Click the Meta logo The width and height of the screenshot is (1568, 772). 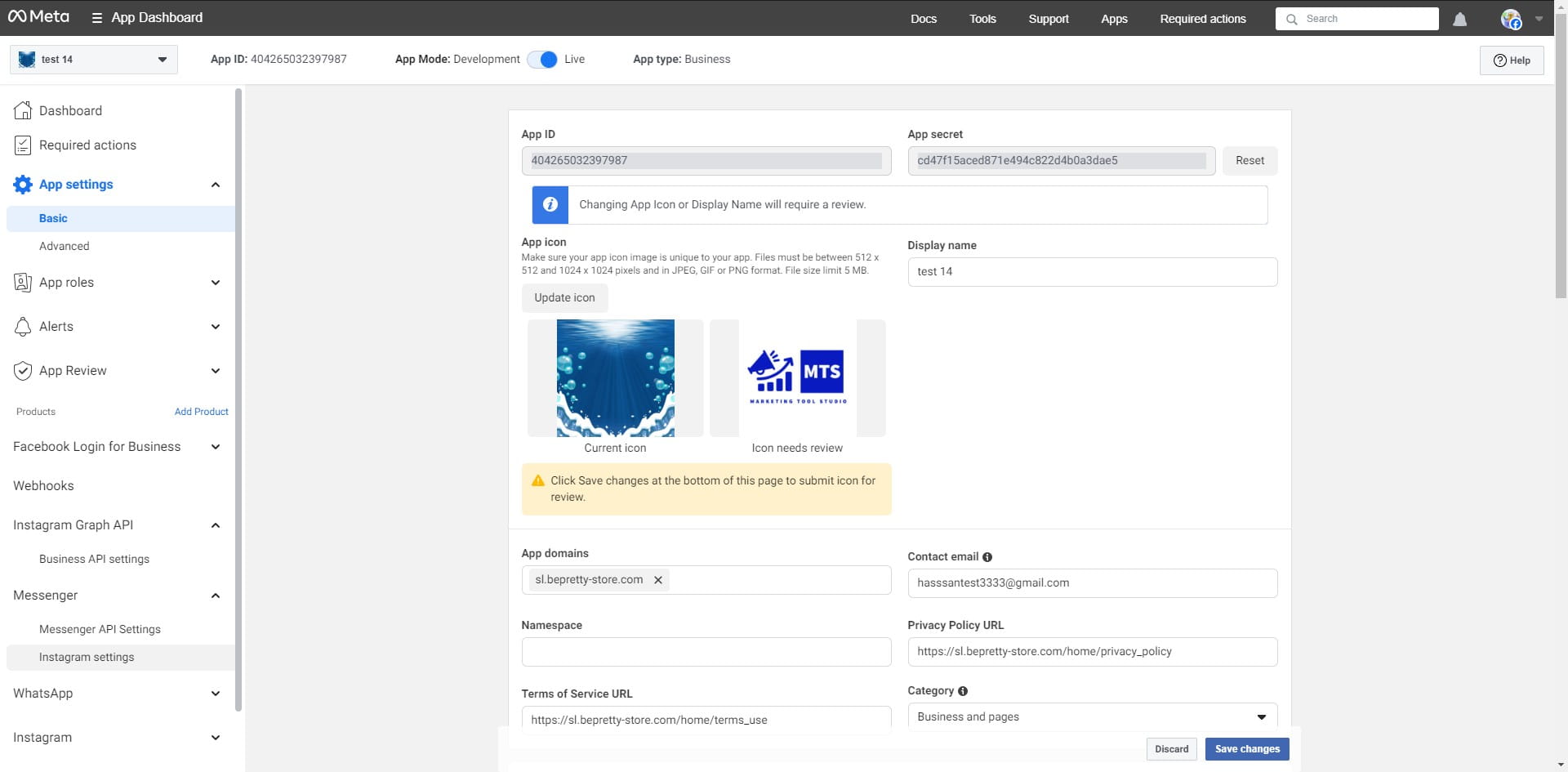click(38, 17)
